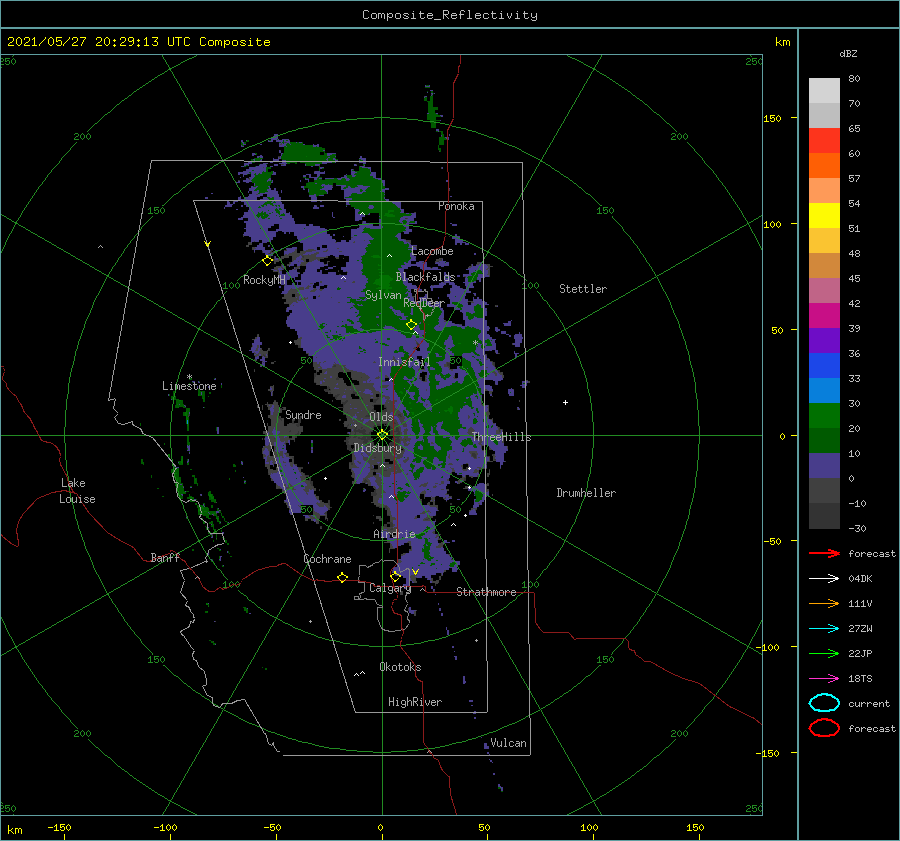This screenshot has width=900, height=841.
Task: Click the Composite_Reflectivity title
Action: (450, 15)
